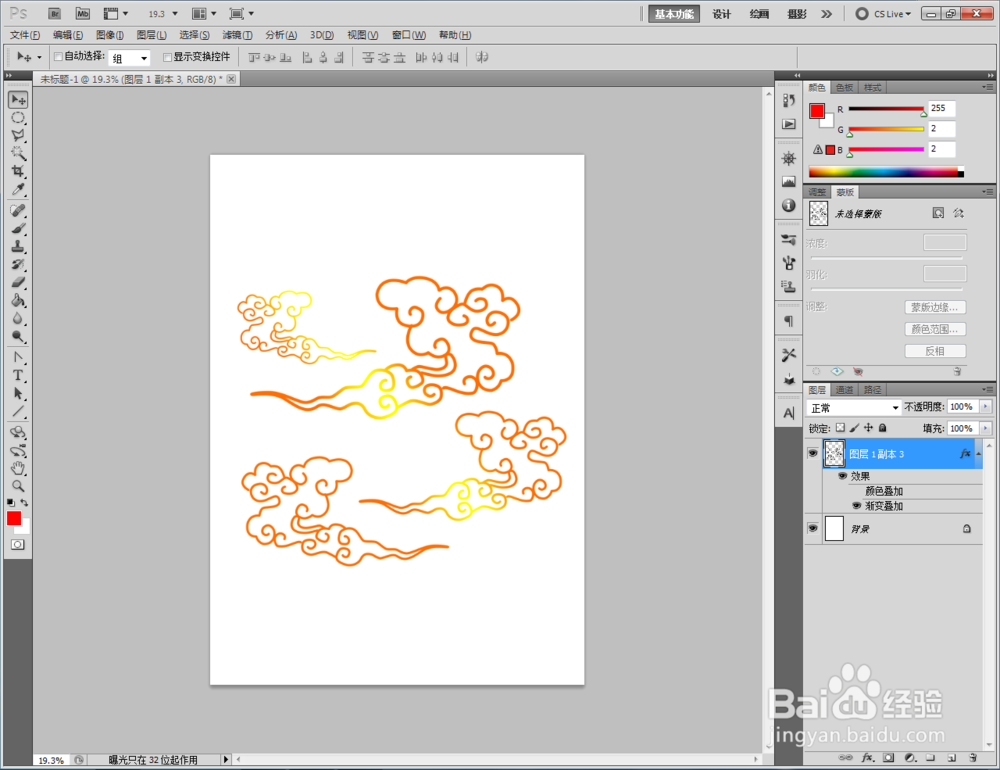Image resolution: width=1000 pixels, height=770 pixels.
Task: Select the Polygonal Lasso tool
Action: (18, 136)
